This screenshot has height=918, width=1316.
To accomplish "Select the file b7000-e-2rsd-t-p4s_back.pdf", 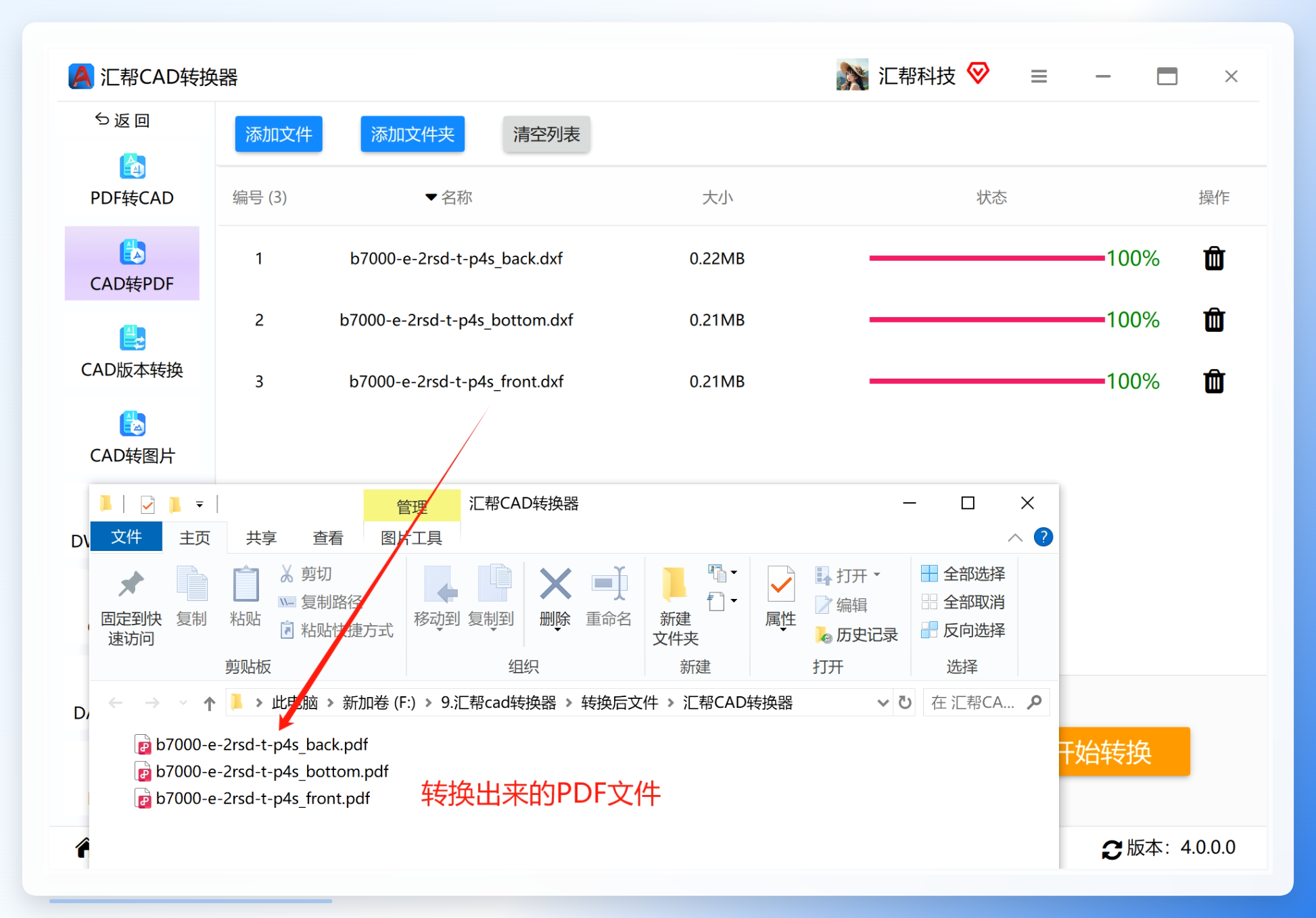I will (252, 745).
